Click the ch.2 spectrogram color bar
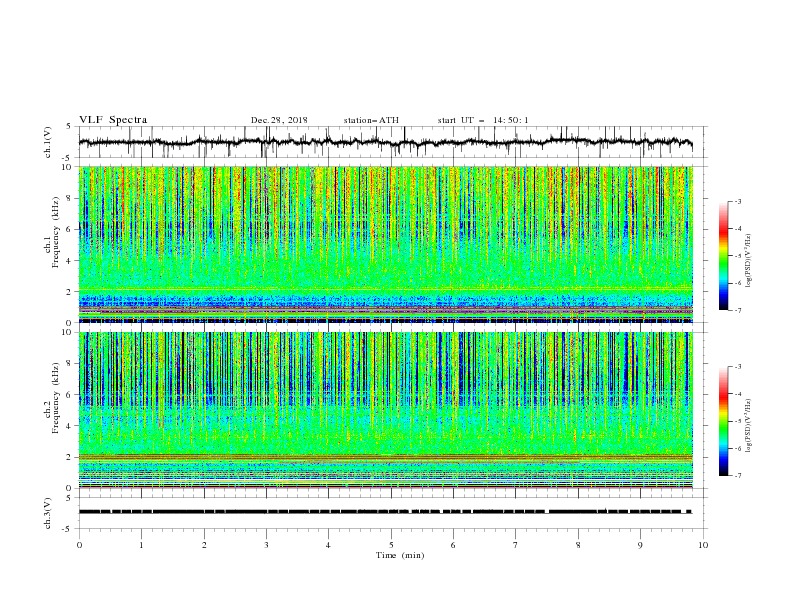Viewport: 792px width, 612px height. tap(724, 421)
